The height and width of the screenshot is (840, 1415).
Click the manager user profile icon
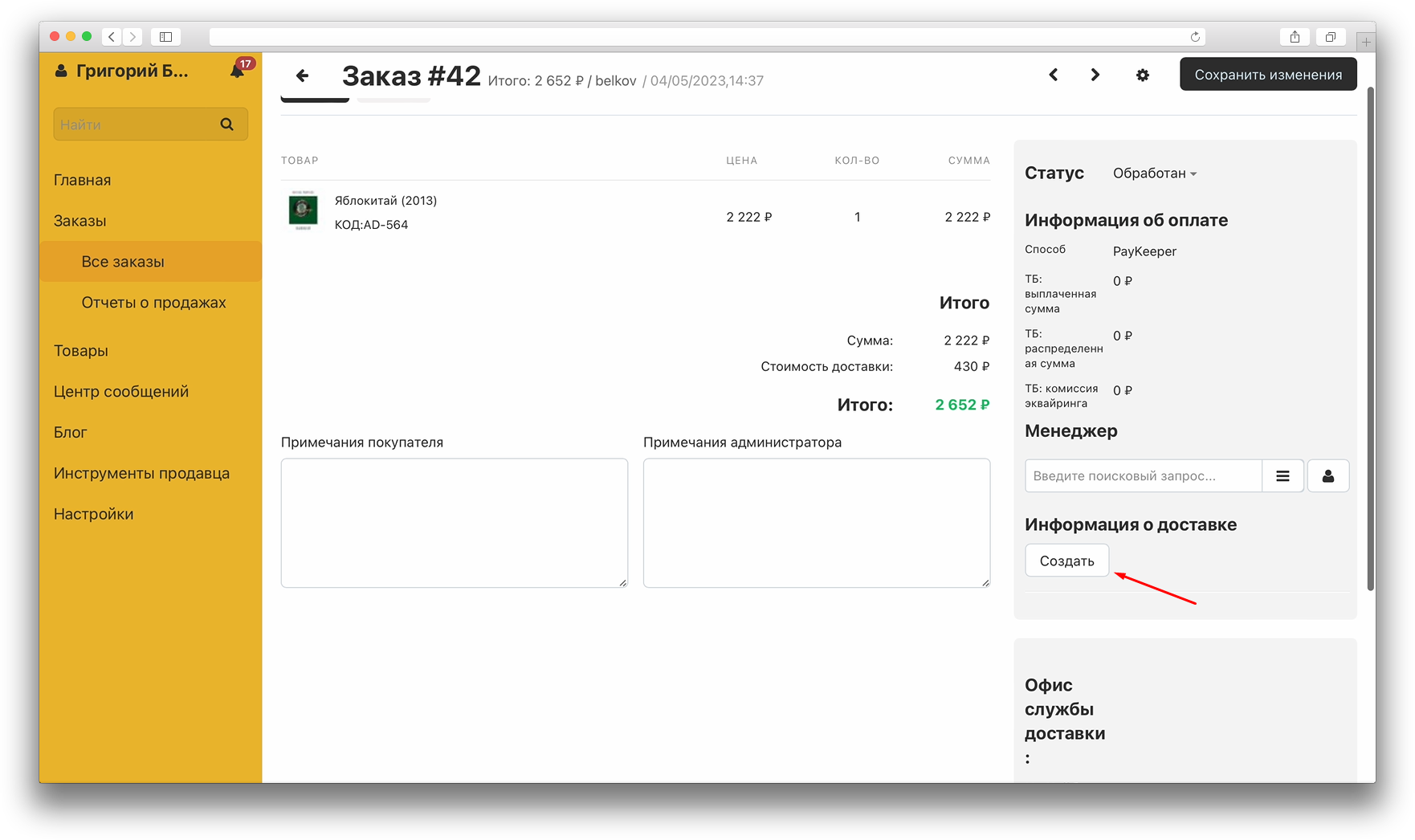tap(1327, 476)
